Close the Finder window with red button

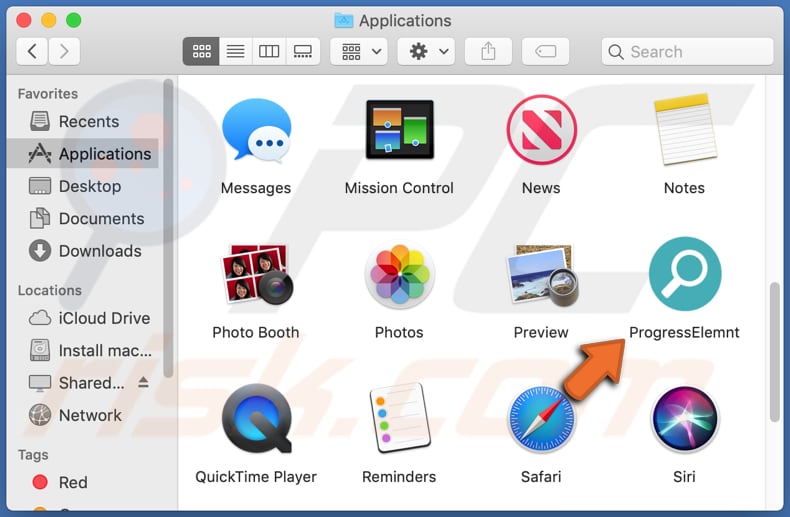24,20
